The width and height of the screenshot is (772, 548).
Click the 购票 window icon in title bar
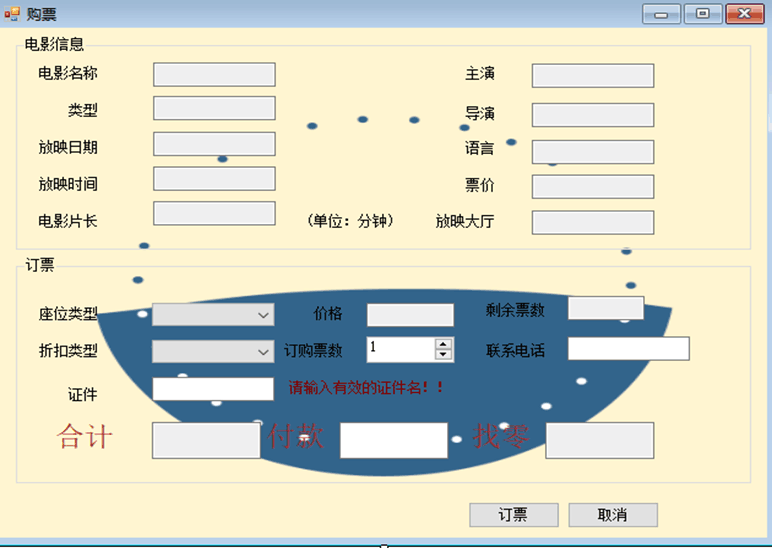(12, 13)
